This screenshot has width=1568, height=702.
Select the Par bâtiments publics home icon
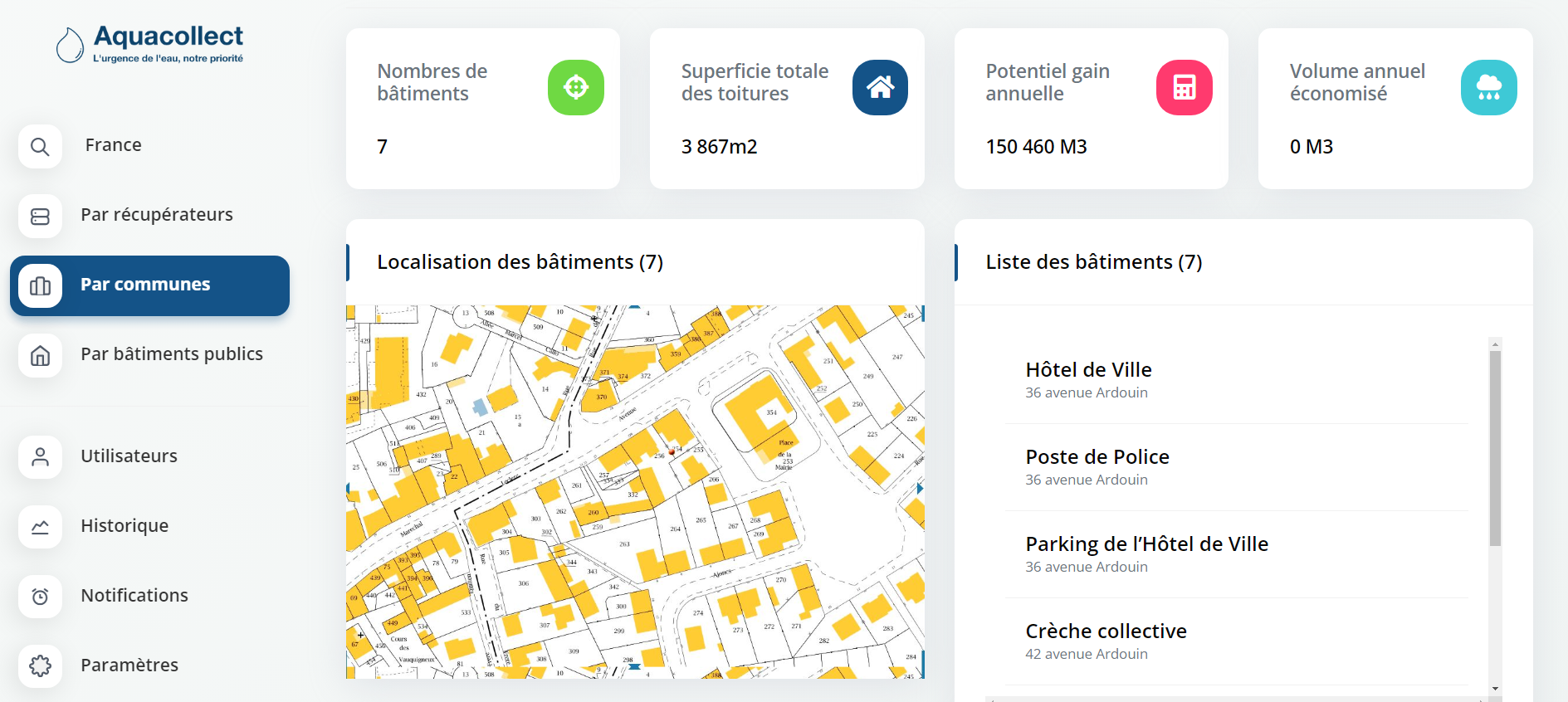coord(40,356)
